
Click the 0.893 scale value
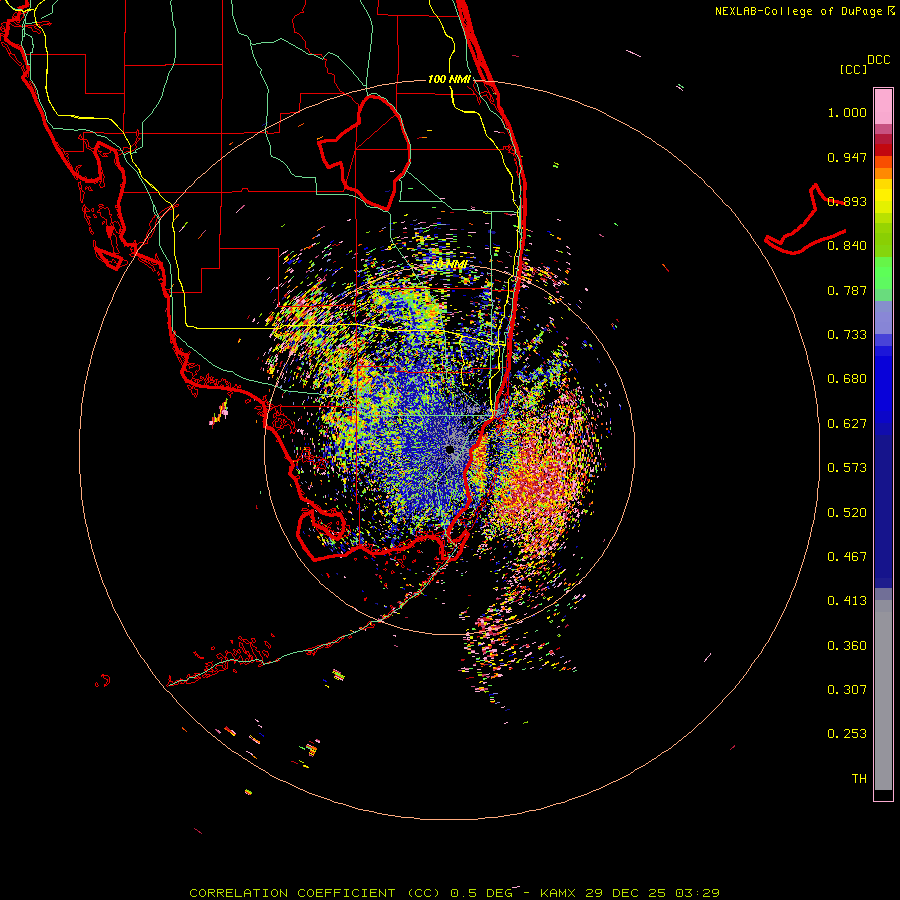point(847,201)
